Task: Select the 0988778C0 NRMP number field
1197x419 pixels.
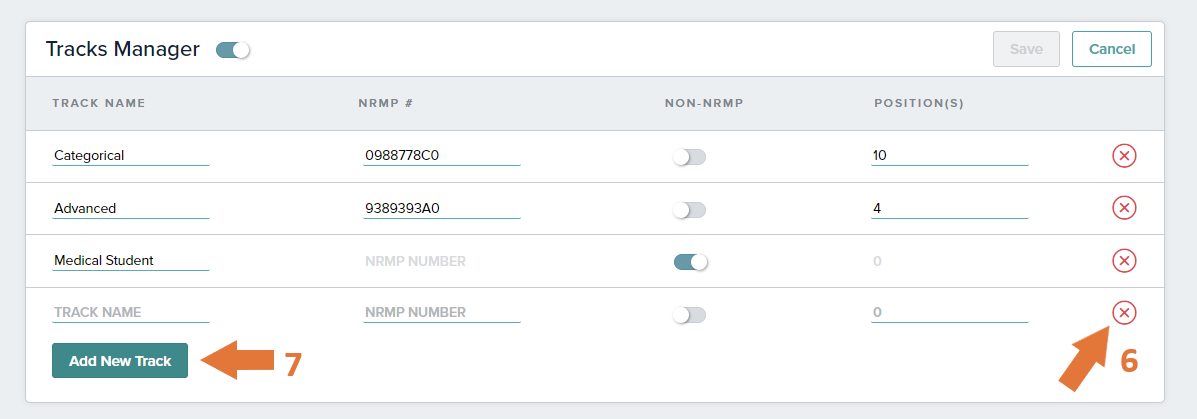Action: click(x=442, y=156)
